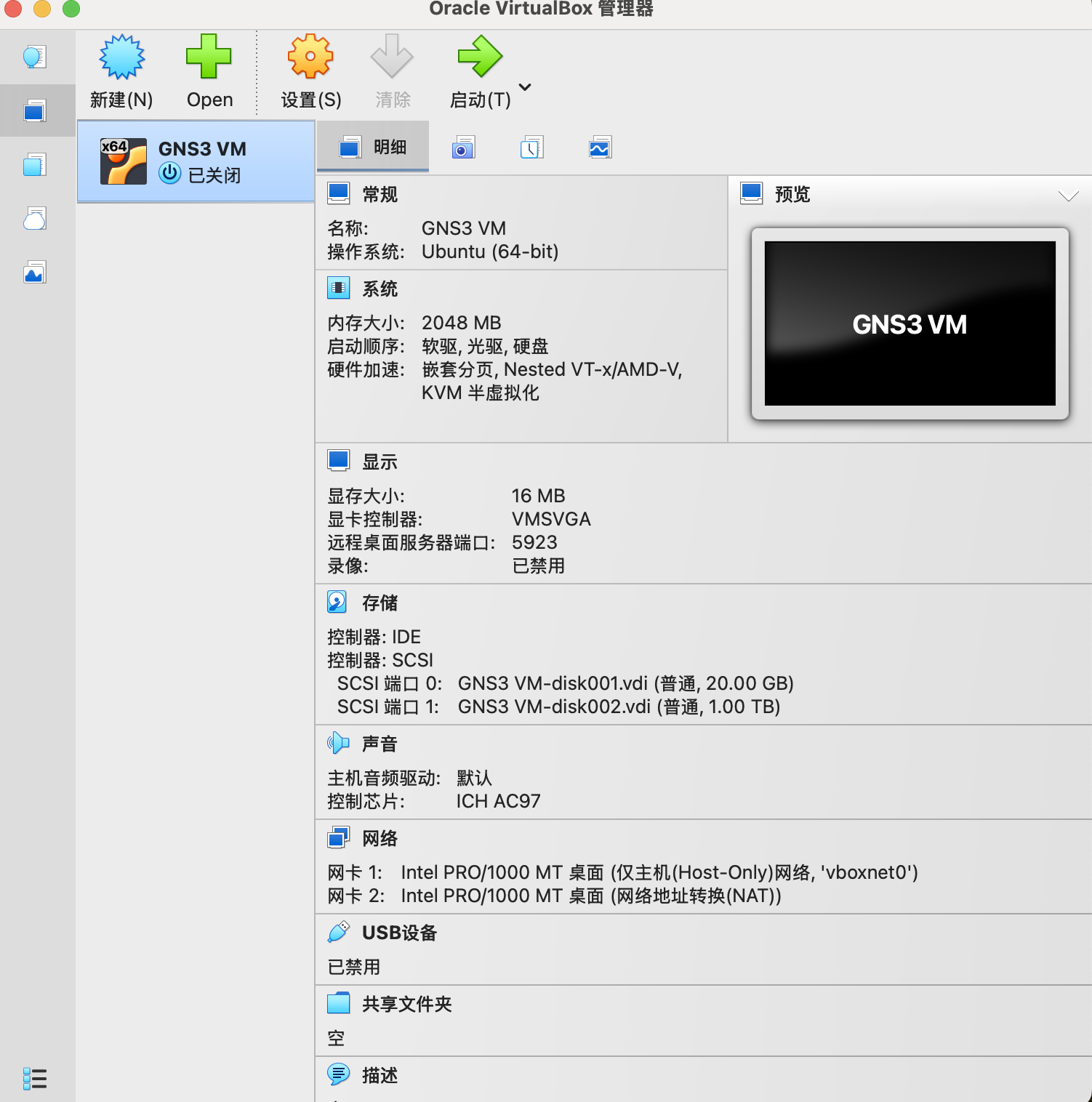The width and height of the screenshot is (1092, 1102).
Task: Click 新建(N) to create a new VM
Action: pos(121,72)
